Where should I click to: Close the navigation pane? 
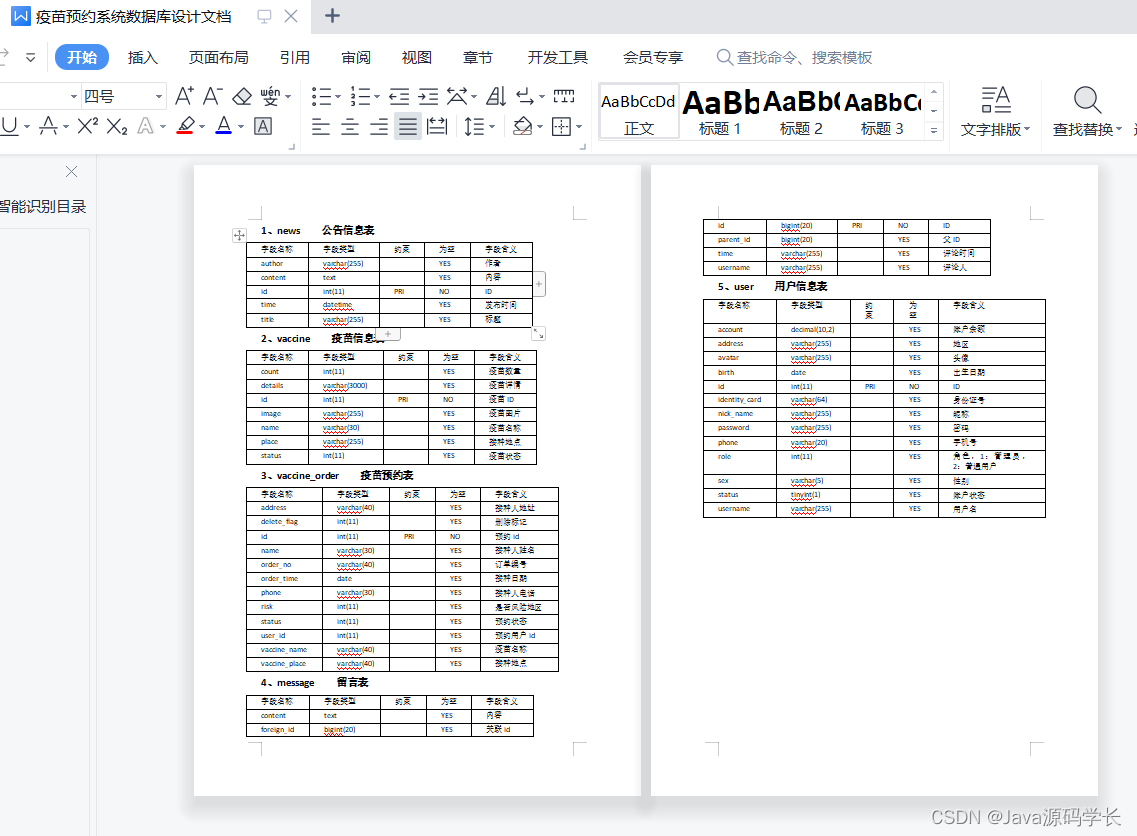click(71, 172)
